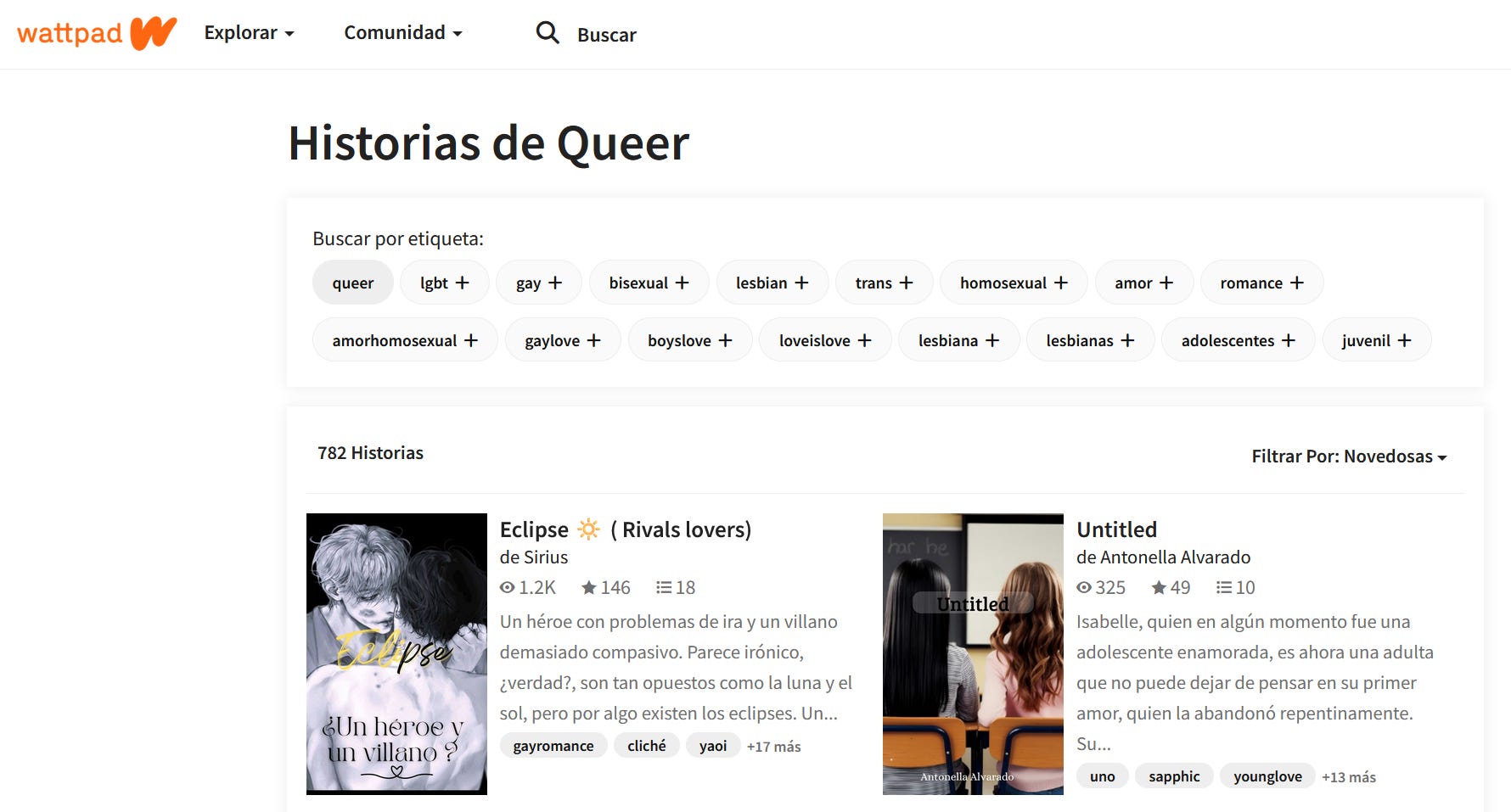
Task: Click the star votes icon for Eclipse
Action: point(589,587)
